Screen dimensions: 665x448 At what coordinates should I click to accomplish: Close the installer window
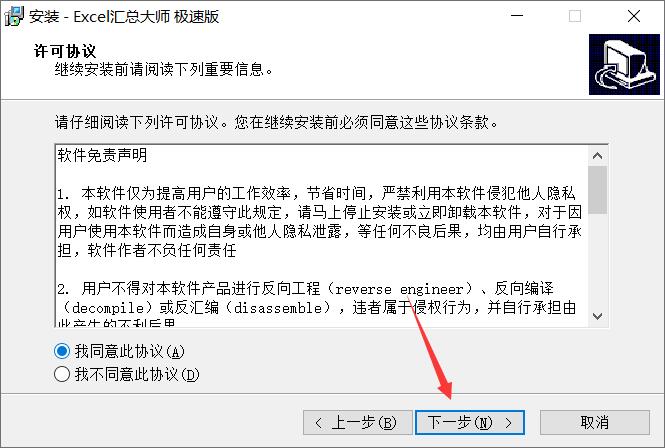tap(634, 16)
